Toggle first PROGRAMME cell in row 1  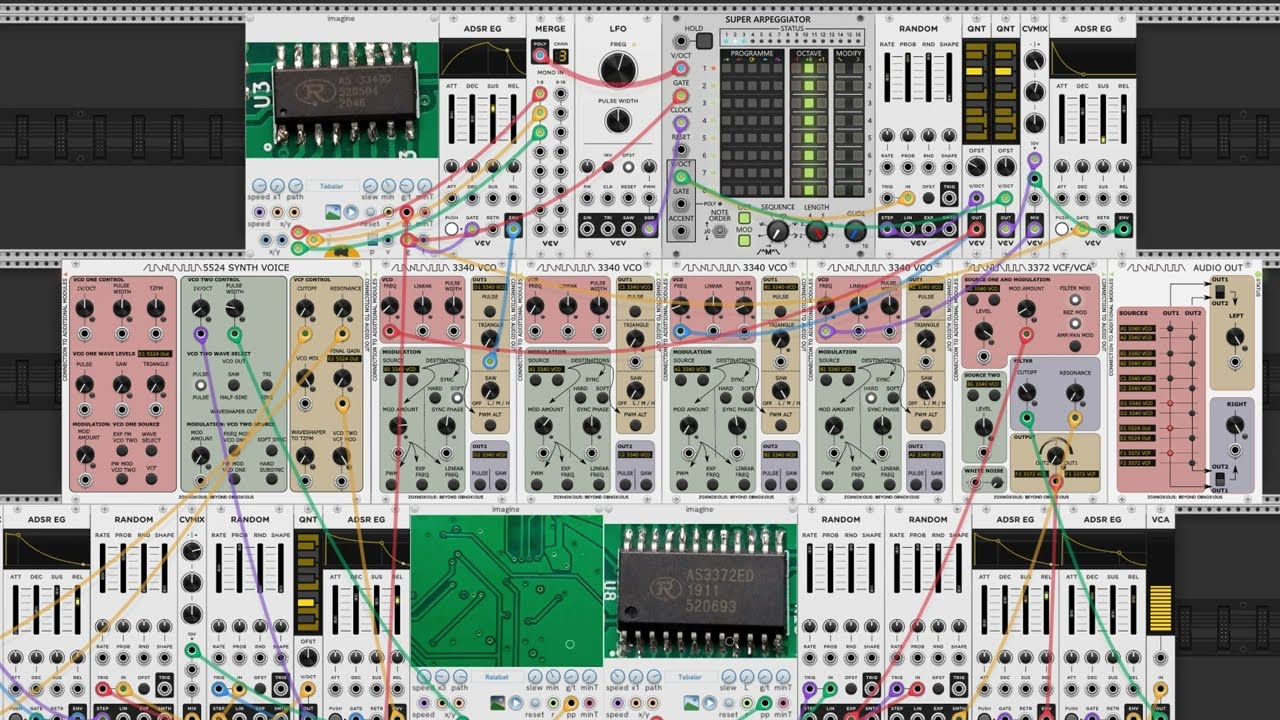[728, 68]
